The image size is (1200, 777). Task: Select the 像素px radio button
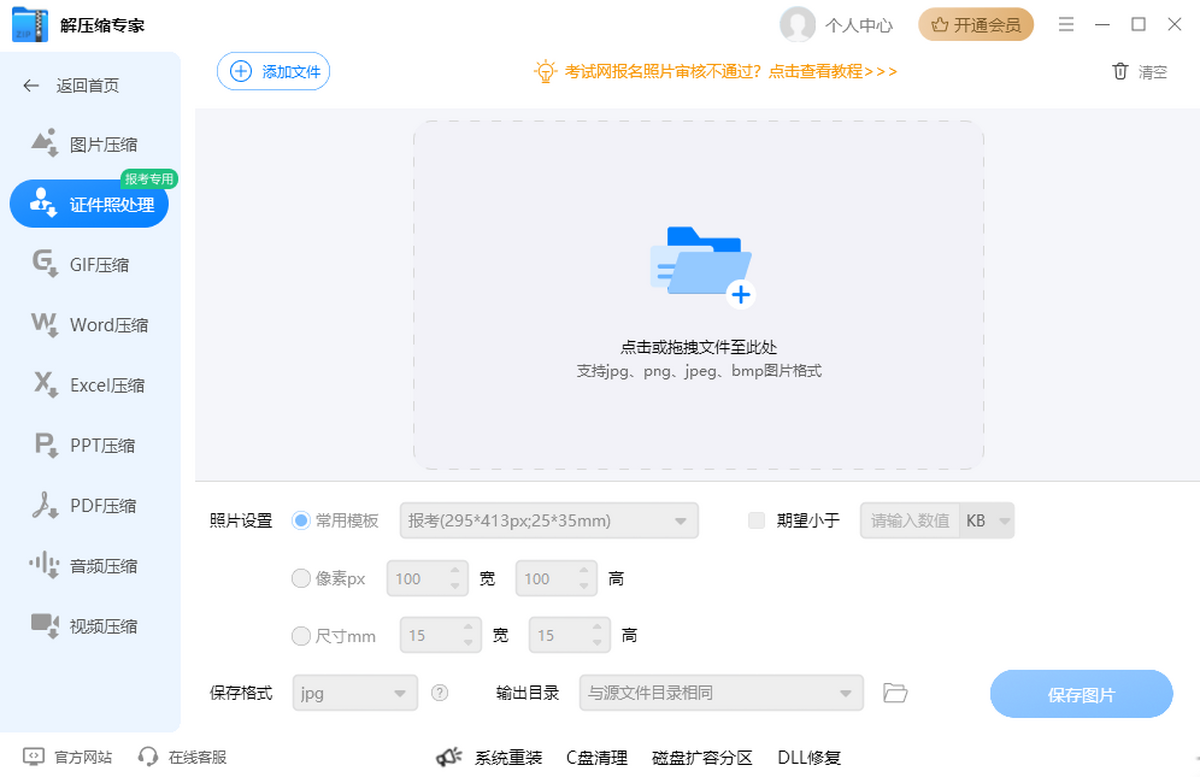point(301,578)
